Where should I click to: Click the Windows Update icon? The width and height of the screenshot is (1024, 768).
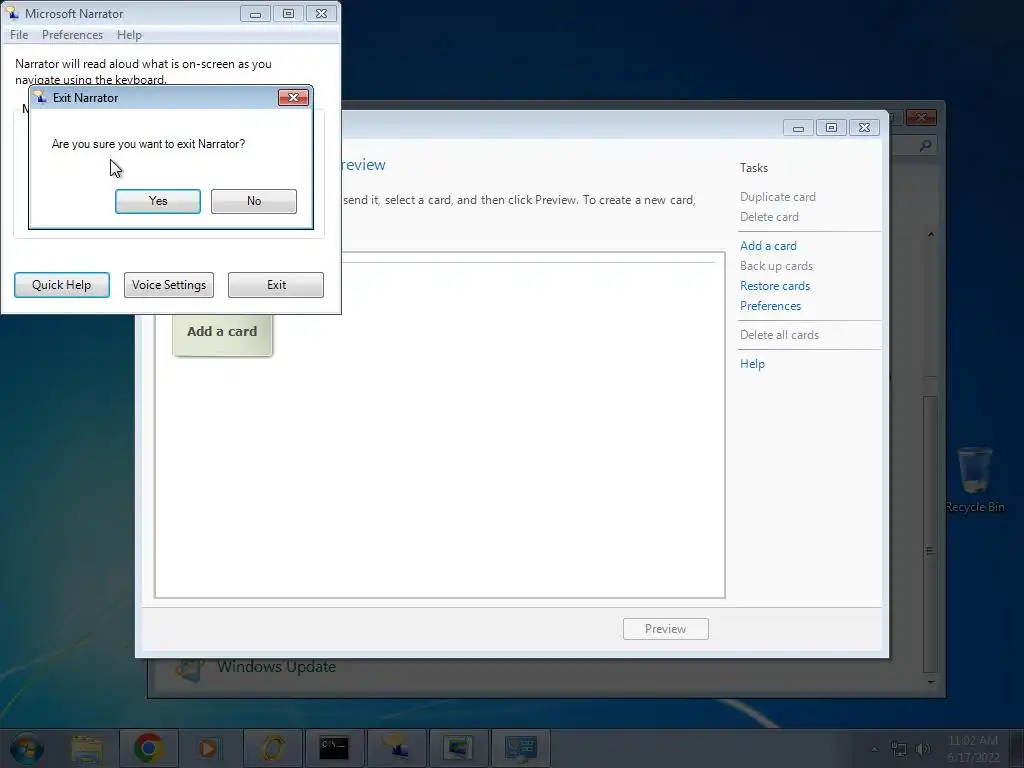[x=190, y=669]
